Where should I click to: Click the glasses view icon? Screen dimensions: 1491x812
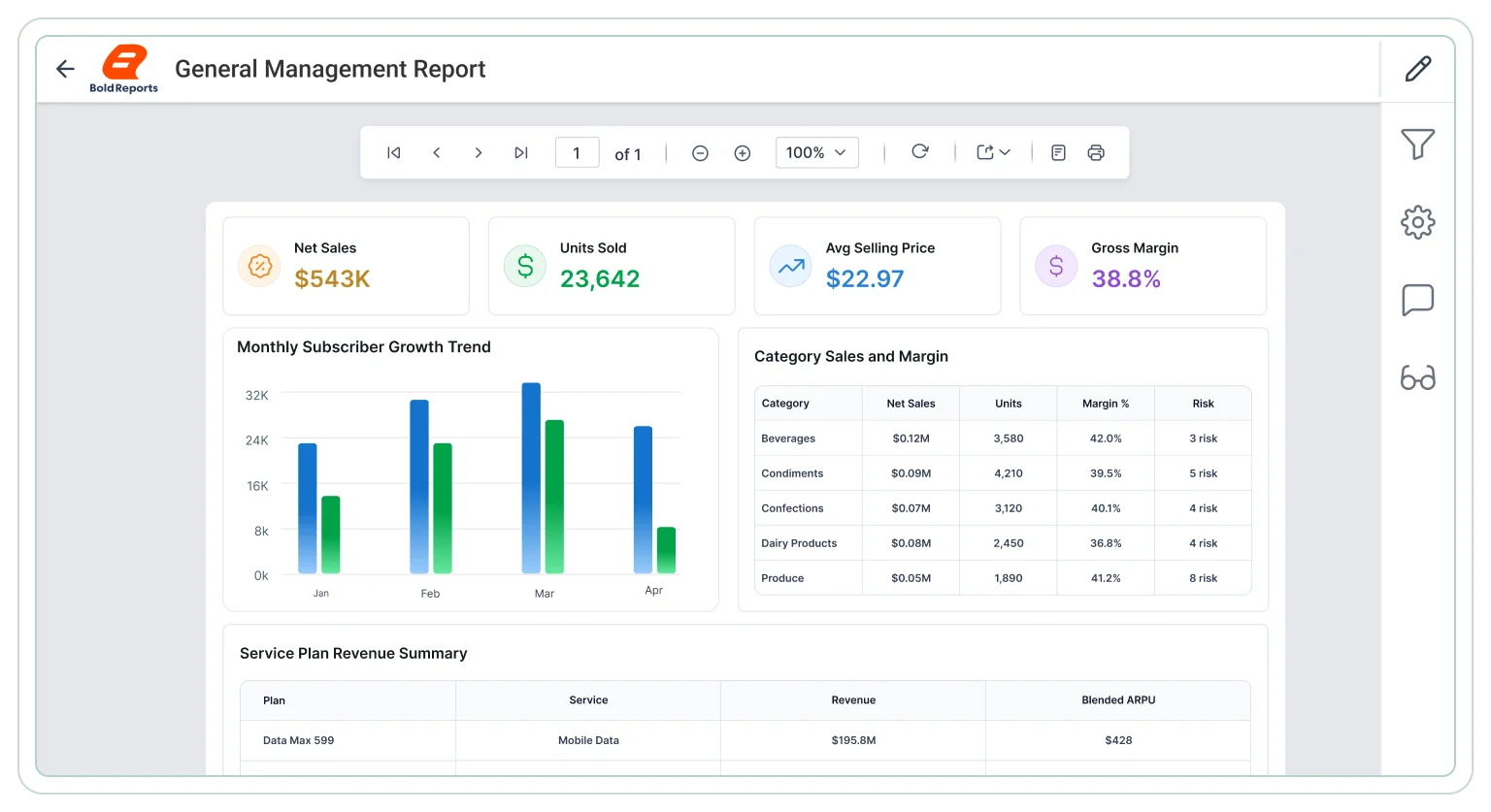(1418, 377)
